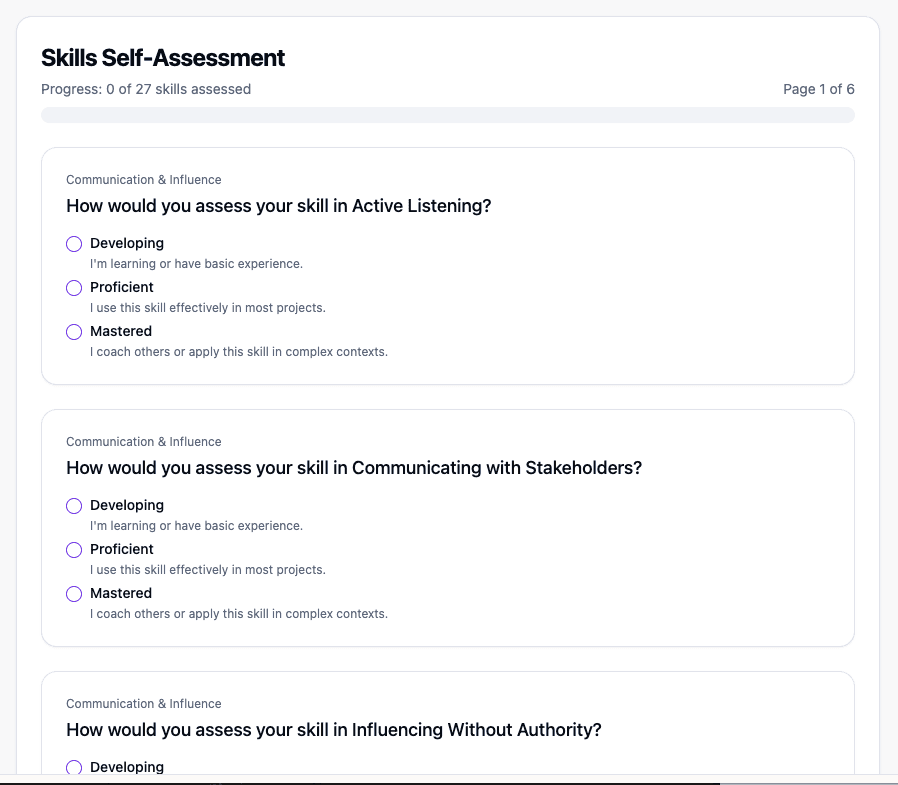The image size is (898, 785).
Task: Click the assessment progress bar
Action: click(x=447, y=115)
